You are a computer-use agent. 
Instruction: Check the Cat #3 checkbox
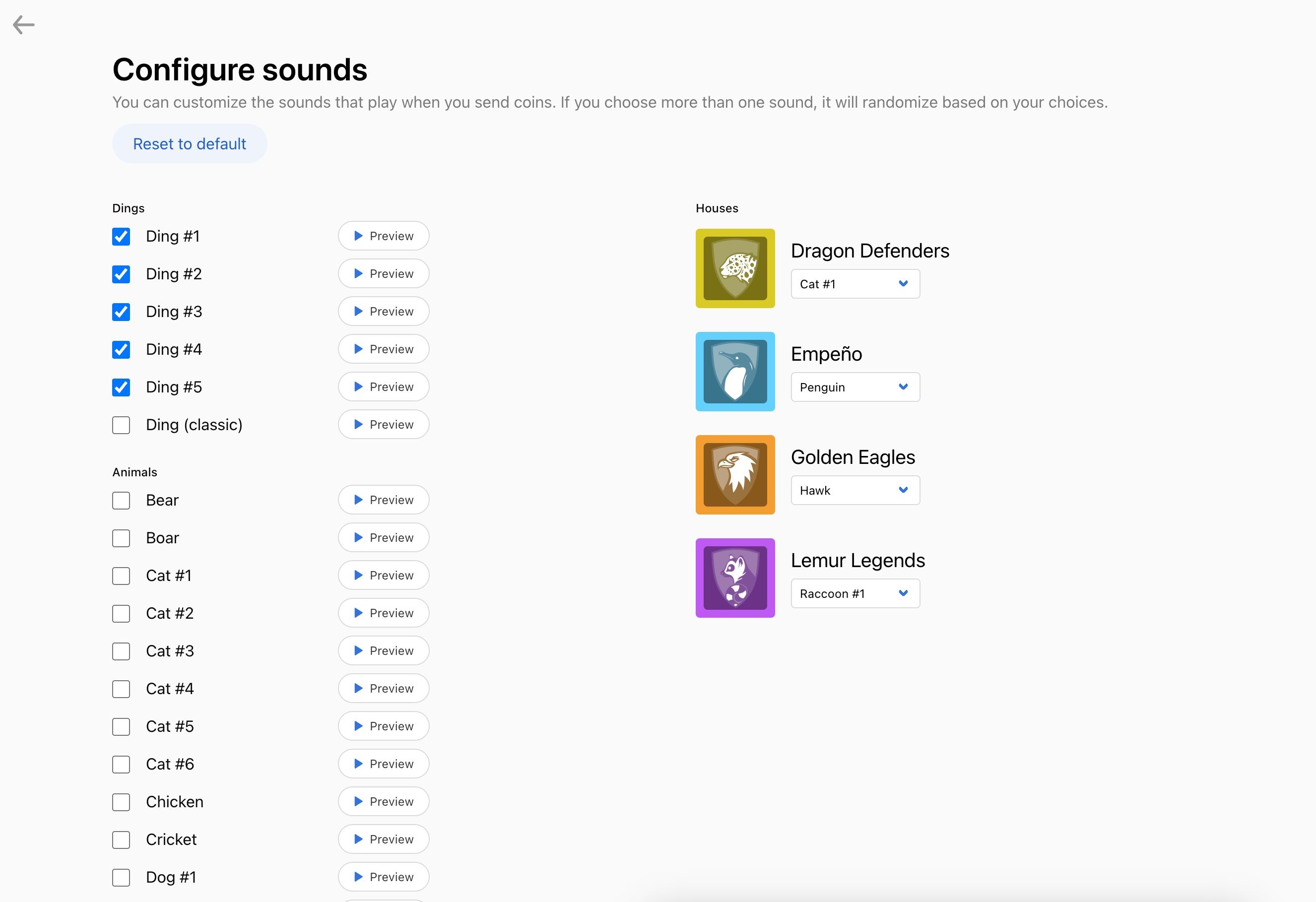(x=121, y=651)
